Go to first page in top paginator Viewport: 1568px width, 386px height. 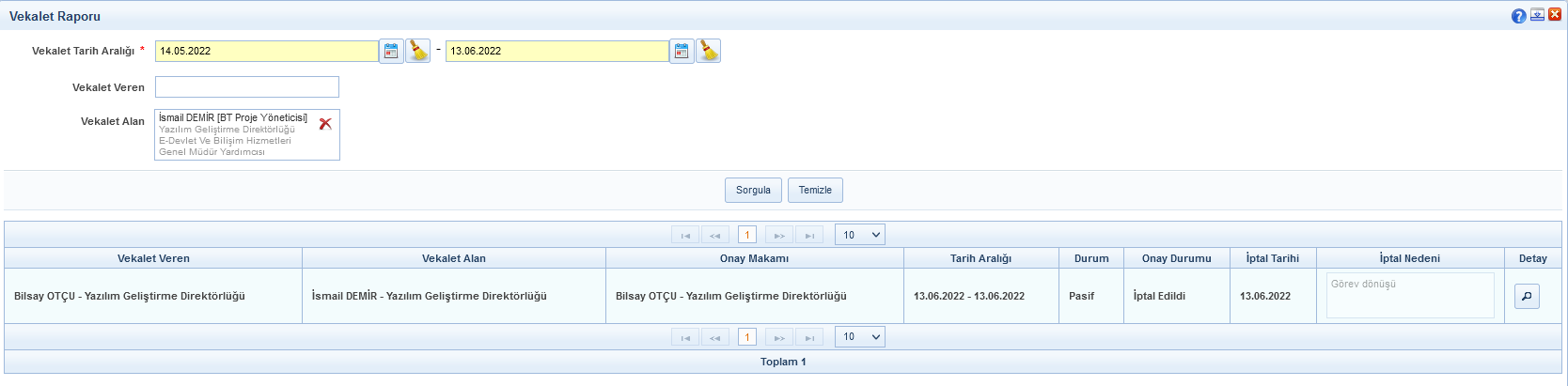pos(685,235)
